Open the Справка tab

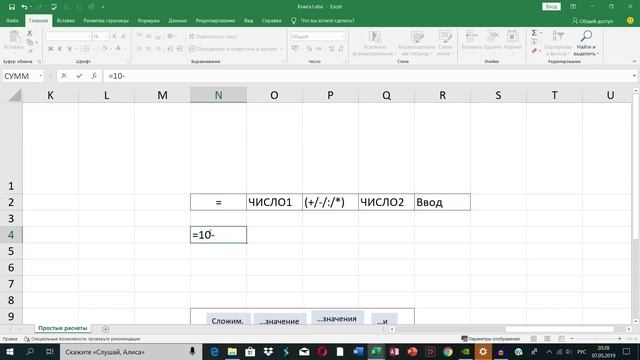tap(271, 20)
